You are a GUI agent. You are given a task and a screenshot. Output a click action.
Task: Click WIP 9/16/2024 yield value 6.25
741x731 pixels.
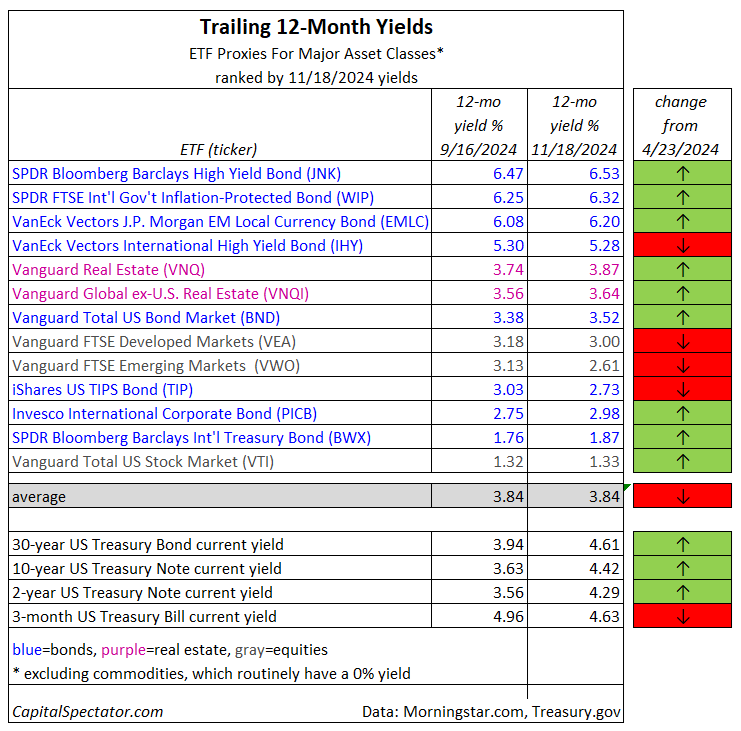click(x=508, y=198)
